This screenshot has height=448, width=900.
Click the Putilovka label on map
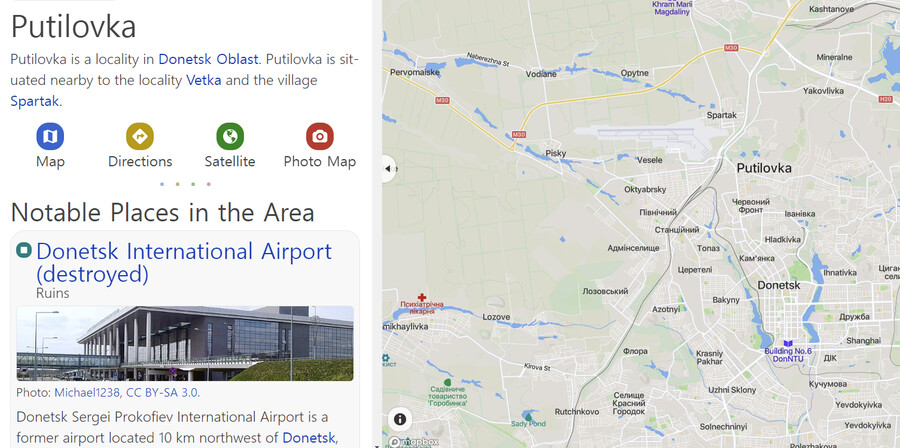pyautogui.click(x=764, y=168)
